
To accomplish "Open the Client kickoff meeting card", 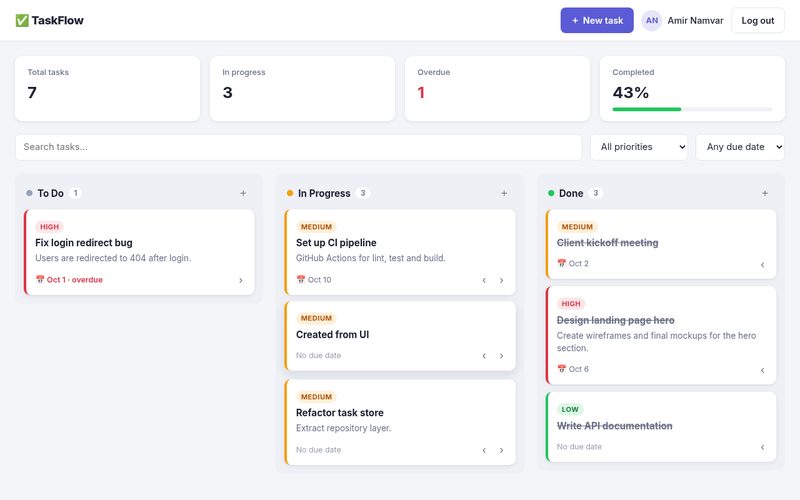I will tap(661, 244).
